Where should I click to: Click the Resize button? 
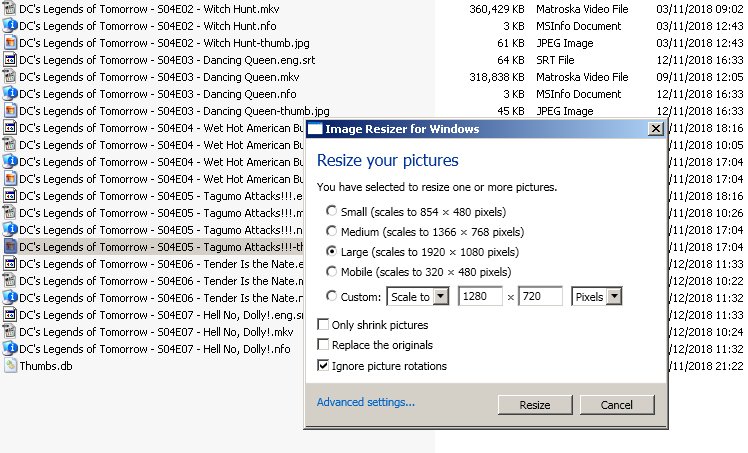click(x=535, y=405)
